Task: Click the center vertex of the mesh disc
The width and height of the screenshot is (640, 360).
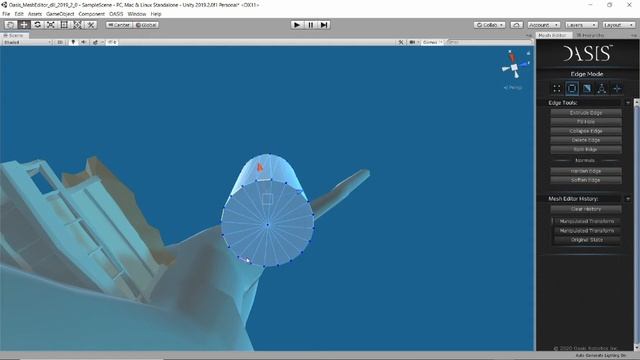Action: click(268, 224)
